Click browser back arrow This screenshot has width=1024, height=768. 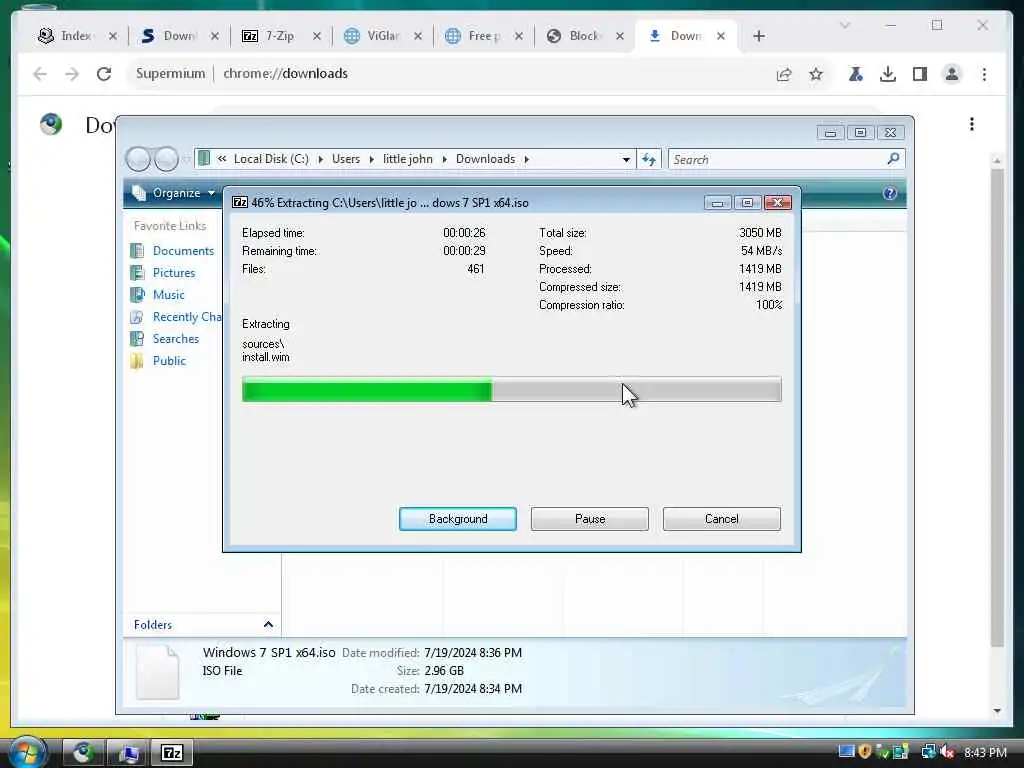point(40,74)
